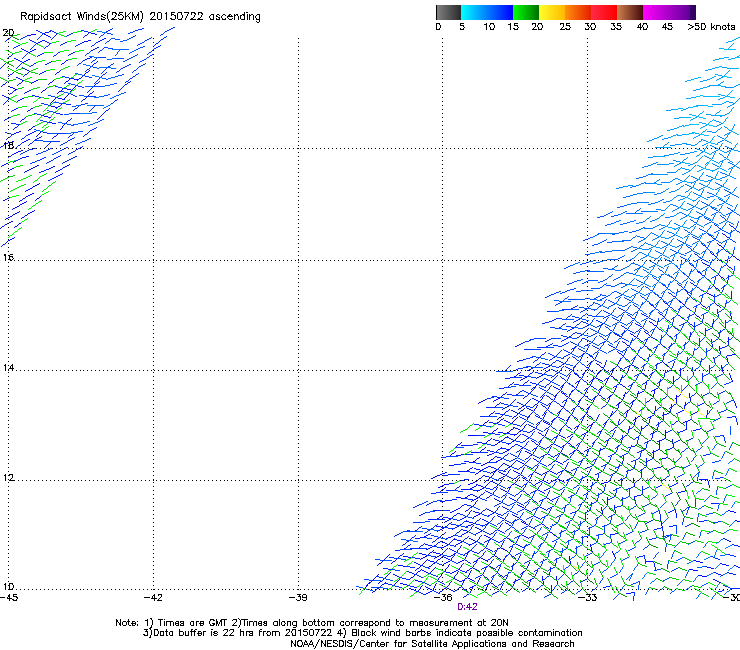740x650 pixels.
Task: Click the "45" label under the color bar
Action: pos(667,27)
